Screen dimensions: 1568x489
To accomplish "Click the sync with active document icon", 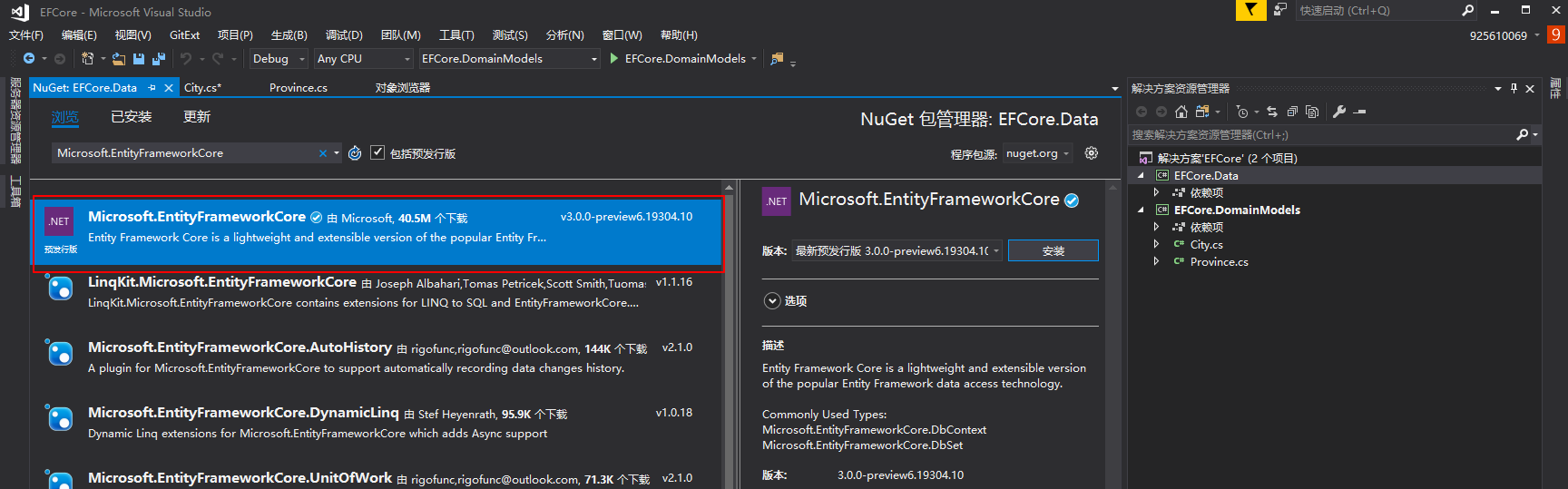I will 1272,112.
